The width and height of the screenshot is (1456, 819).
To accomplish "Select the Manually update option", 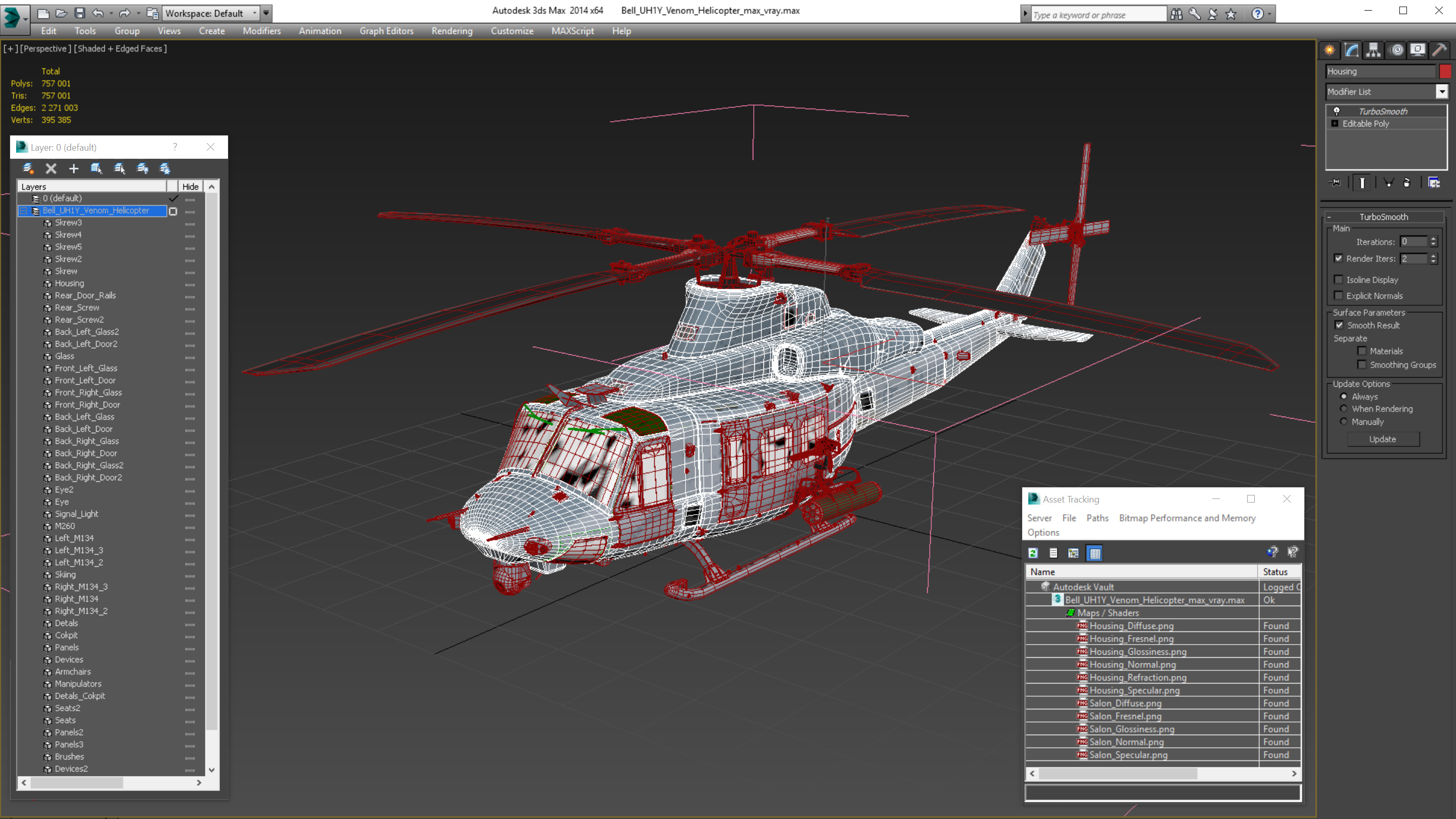I will pyautogui.click(x=1344, y=422).
